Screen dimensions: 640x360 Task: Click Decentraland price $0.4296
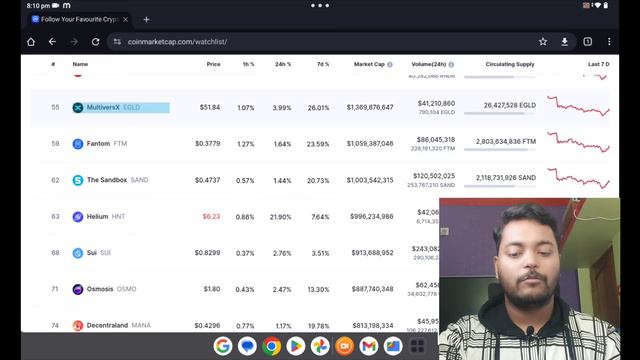point(207,325)
